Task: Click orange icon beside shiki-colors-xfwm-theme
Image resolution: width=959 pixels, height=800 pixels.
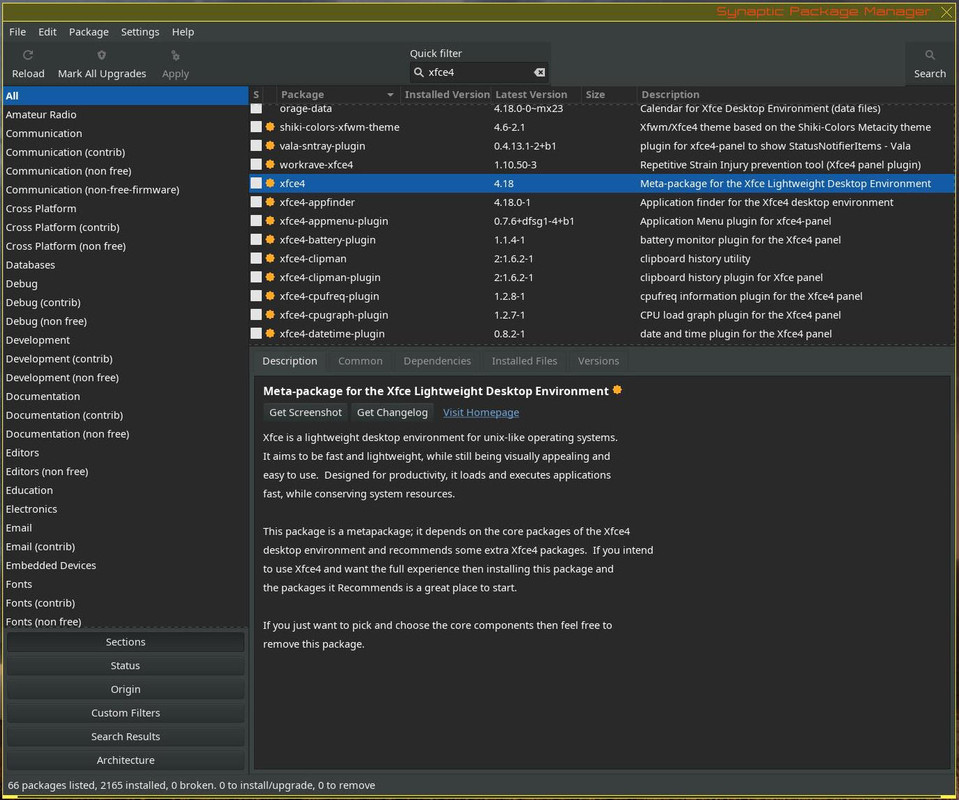Action: 270,127
